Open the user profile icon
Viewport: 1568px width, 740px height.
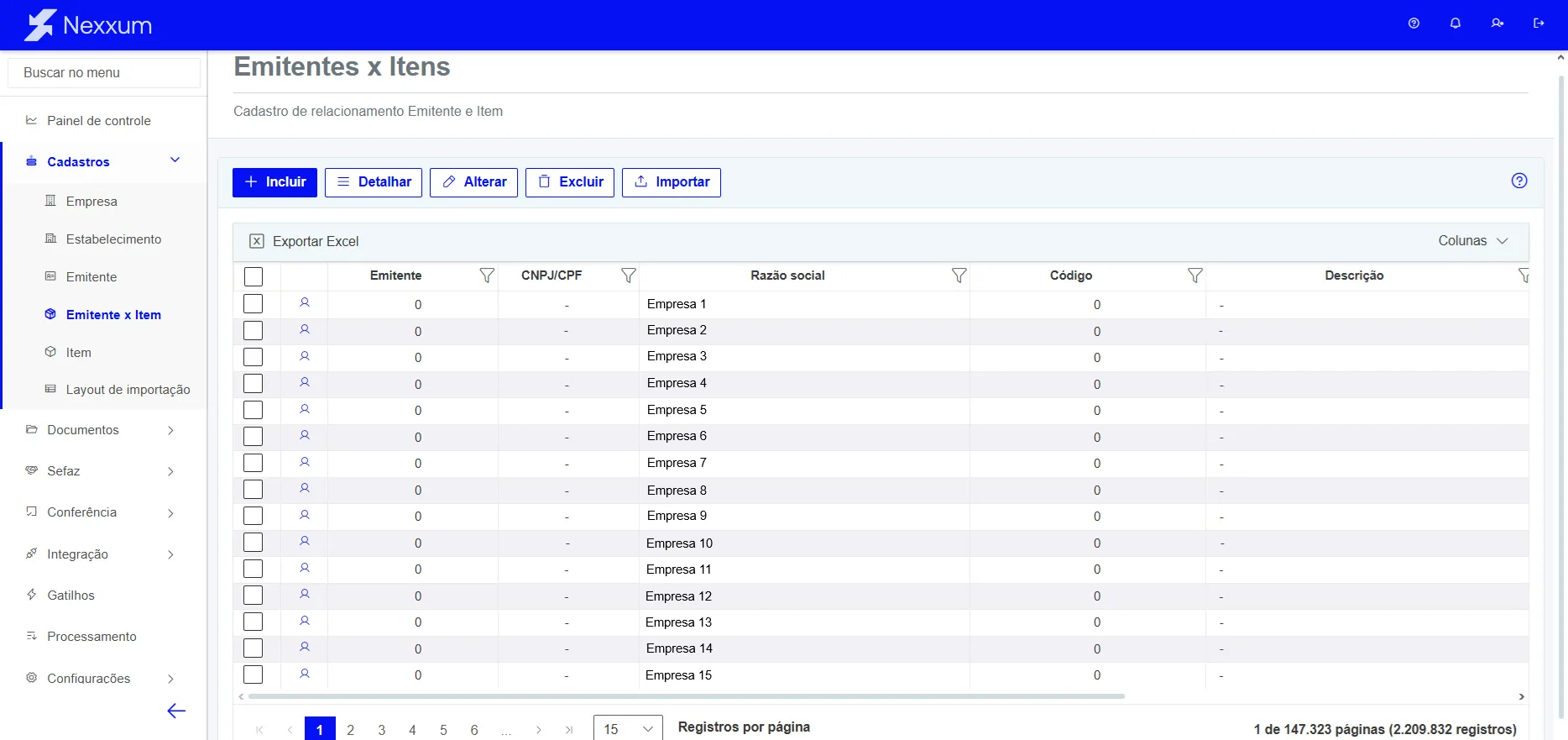[1497, 24]
